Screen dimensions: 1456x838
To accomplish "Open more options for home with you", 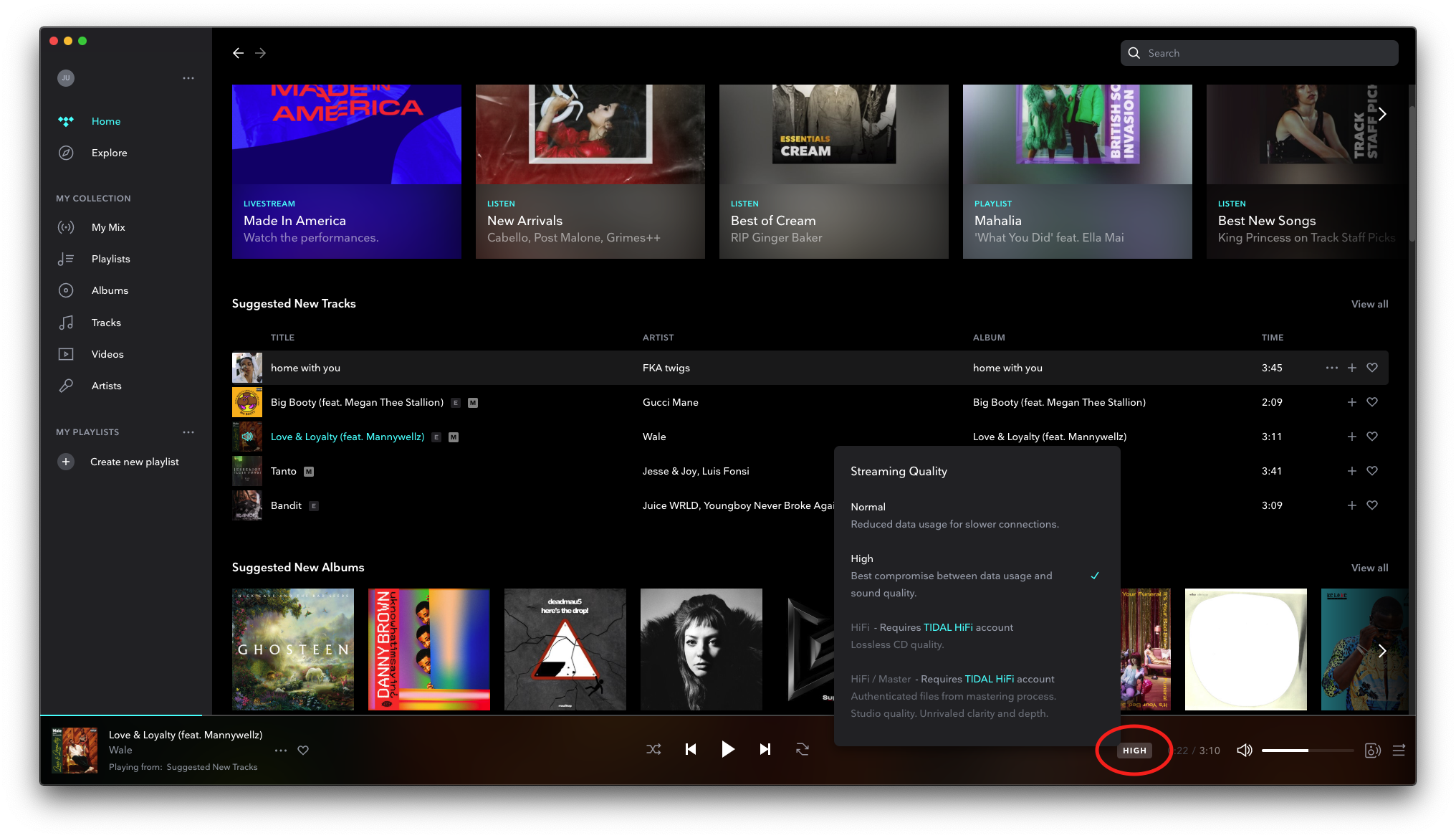I will click(x=1331, y=368).
